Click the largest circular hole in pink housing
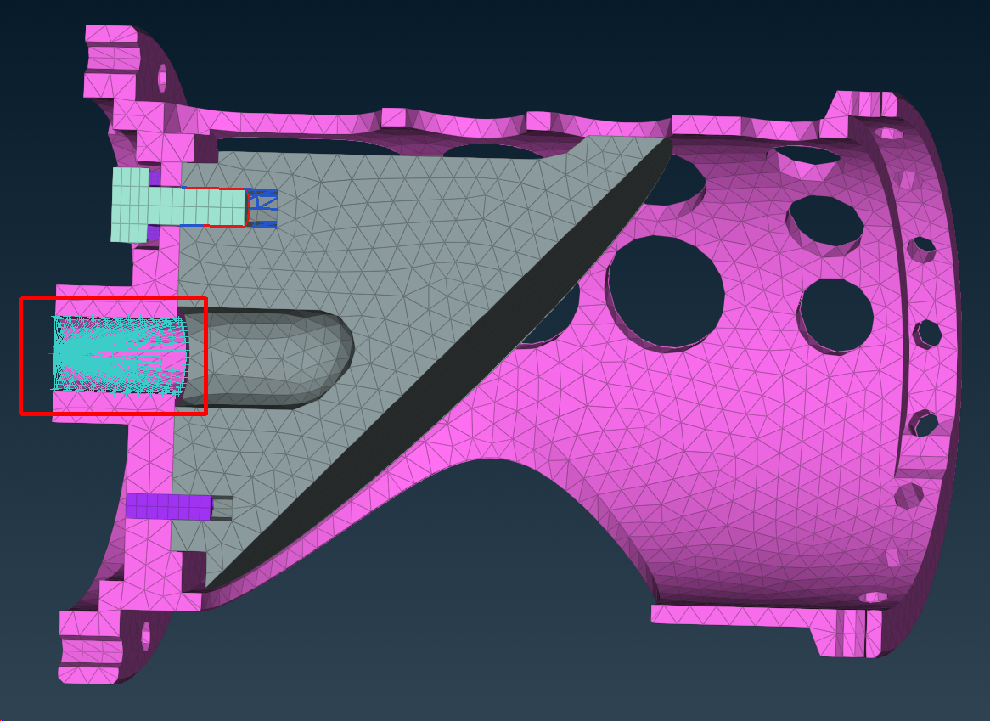 (x=666, y=289)
